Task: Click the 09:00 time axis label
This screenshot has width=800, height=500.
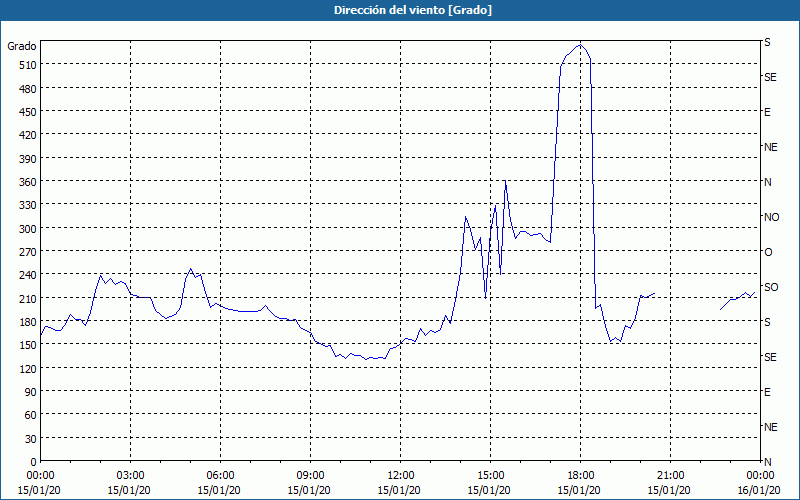Action: (x=310, y=476)
